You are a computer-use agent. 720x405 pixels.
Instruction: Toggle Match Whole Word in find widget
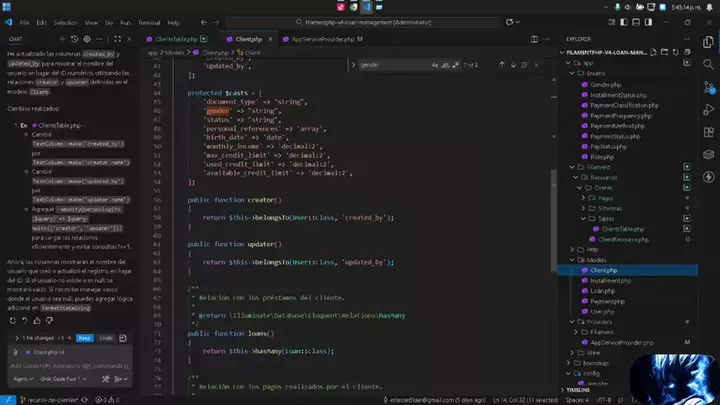[447, 65]
